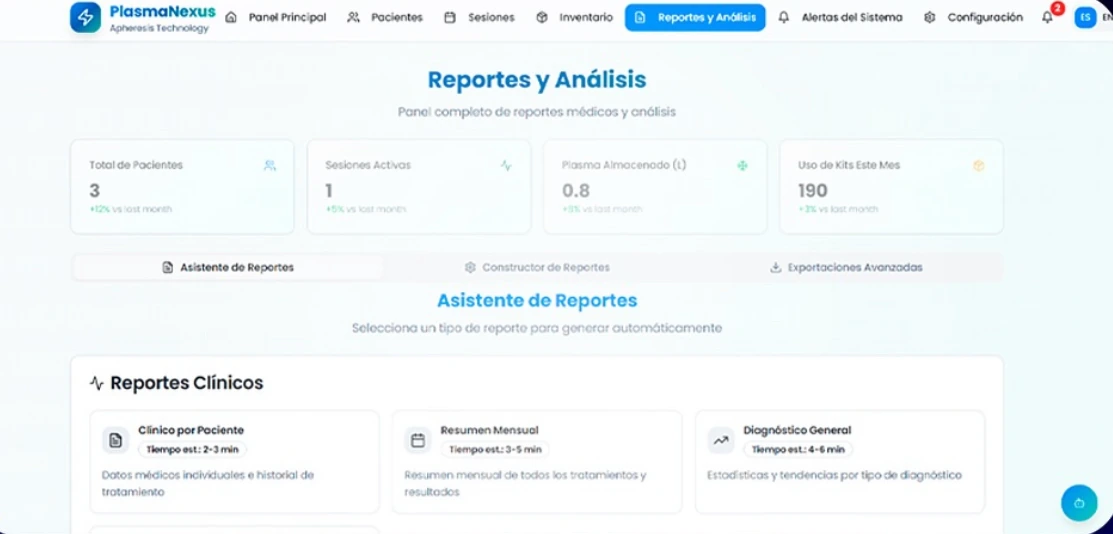Open the Diagnóstico General report card
The width and height of the screenshot is (1113, 534).
coord(840,462)
